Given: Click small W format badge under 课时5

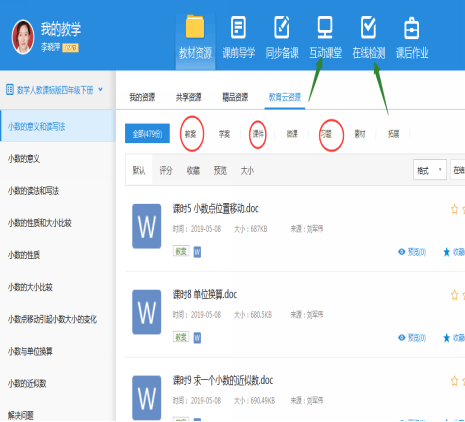Looking at the screenshot, I should [x=197, y=252].
